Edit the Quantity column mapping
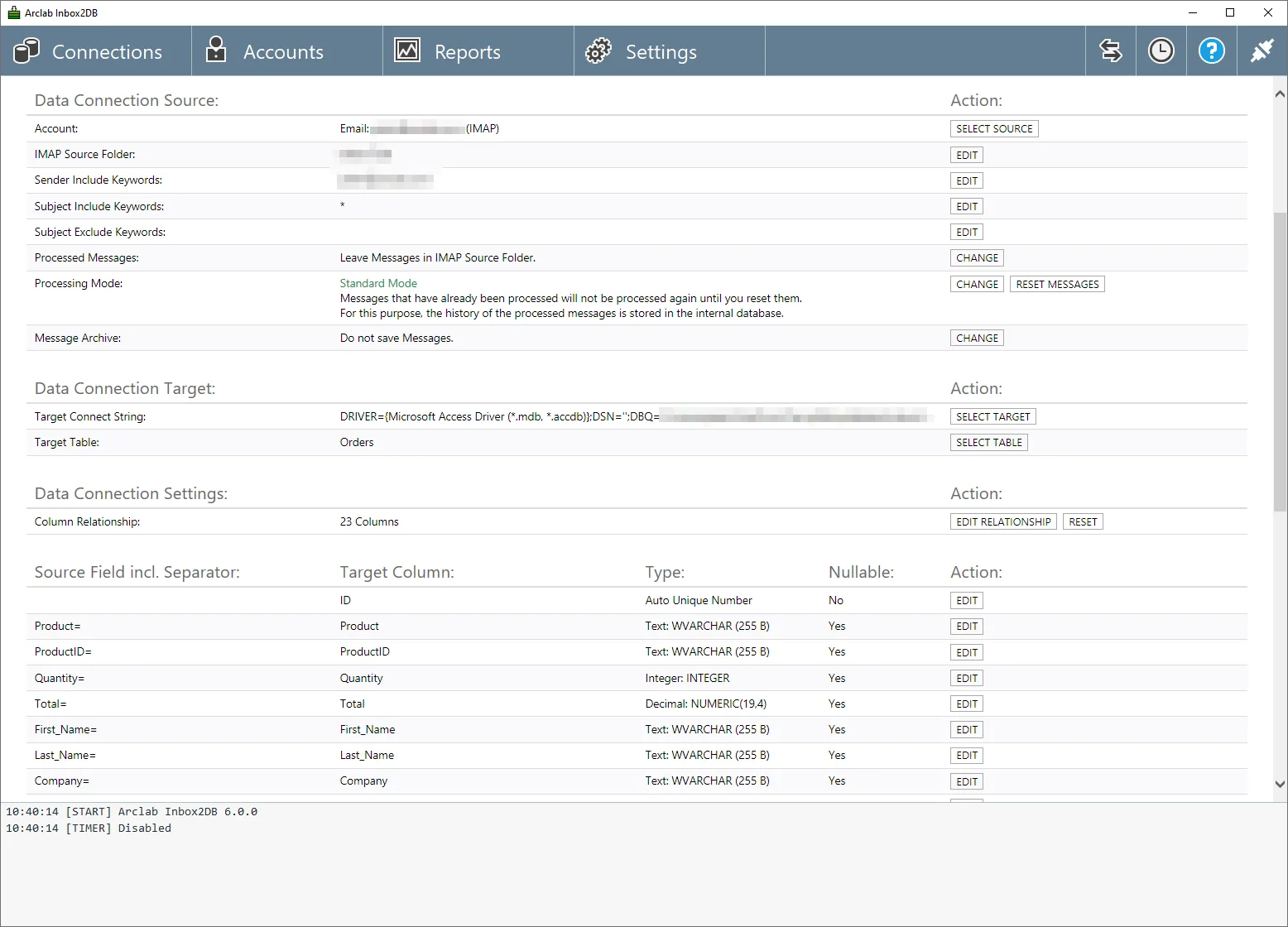 click(x=967, y=678)
